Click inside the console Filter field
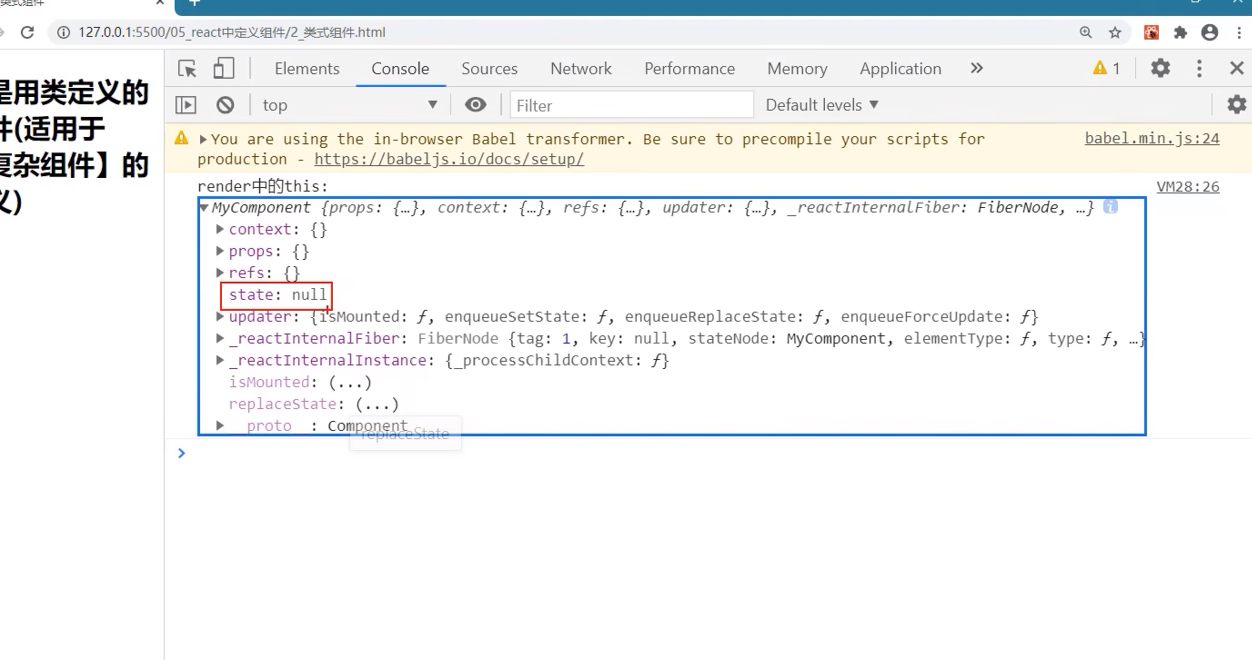The height and width of the screenshot is (660, 1252). point(630,104)
